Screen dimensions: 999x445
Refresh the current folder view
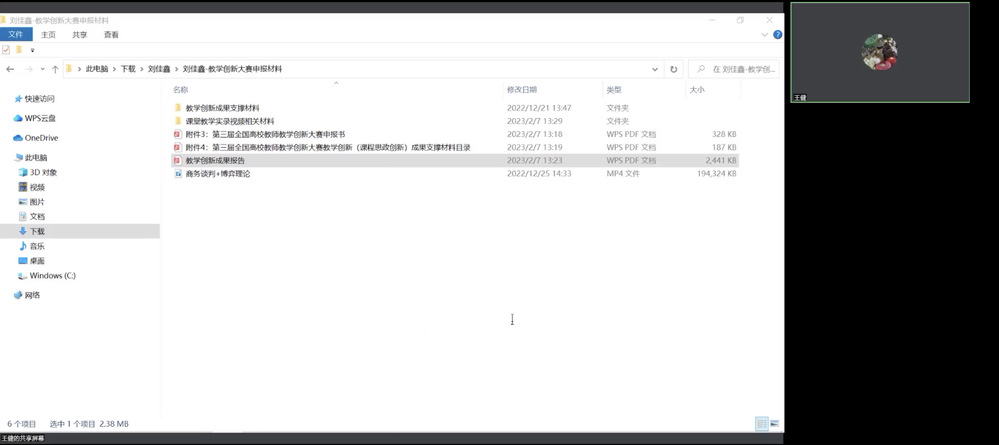click(674, 70)
